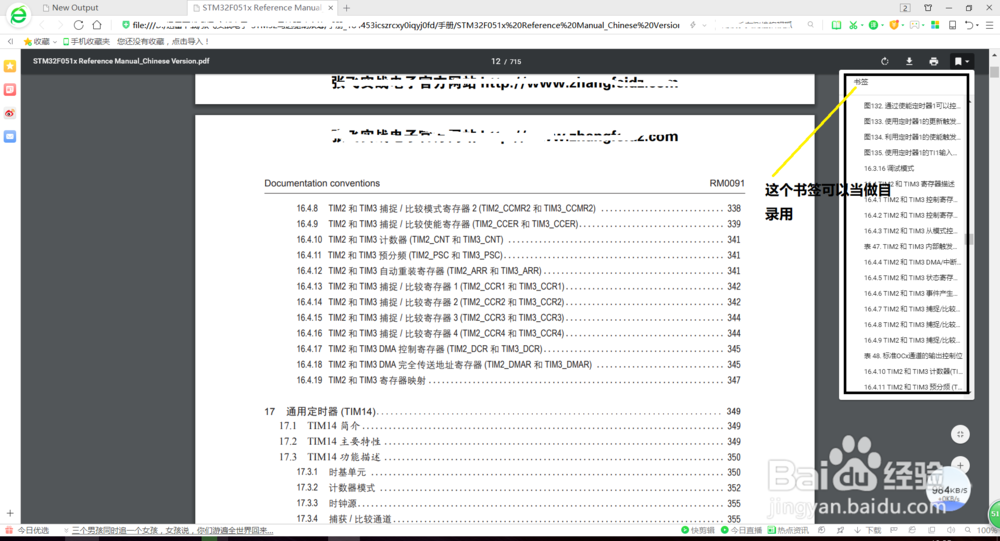Download the PDF file
This screenshot has height=541, width=1000.
[909, 61]
